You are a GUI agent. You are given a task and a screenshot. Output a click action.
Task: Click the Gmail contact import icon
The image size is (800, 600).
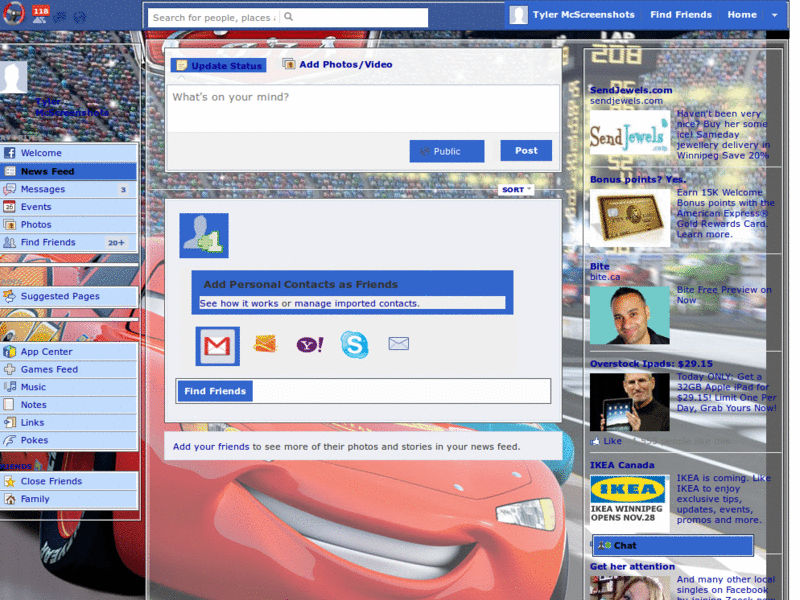(x=217, y=346)
